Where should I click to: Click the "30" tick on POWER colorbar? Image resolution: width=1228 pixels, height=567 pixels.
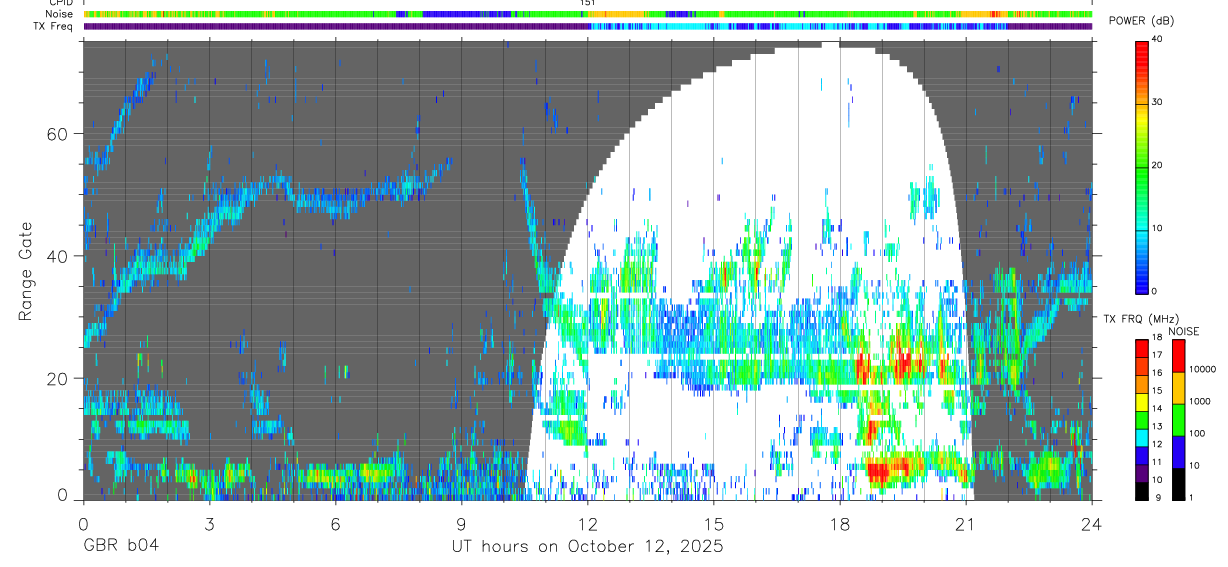point(1159,102)
